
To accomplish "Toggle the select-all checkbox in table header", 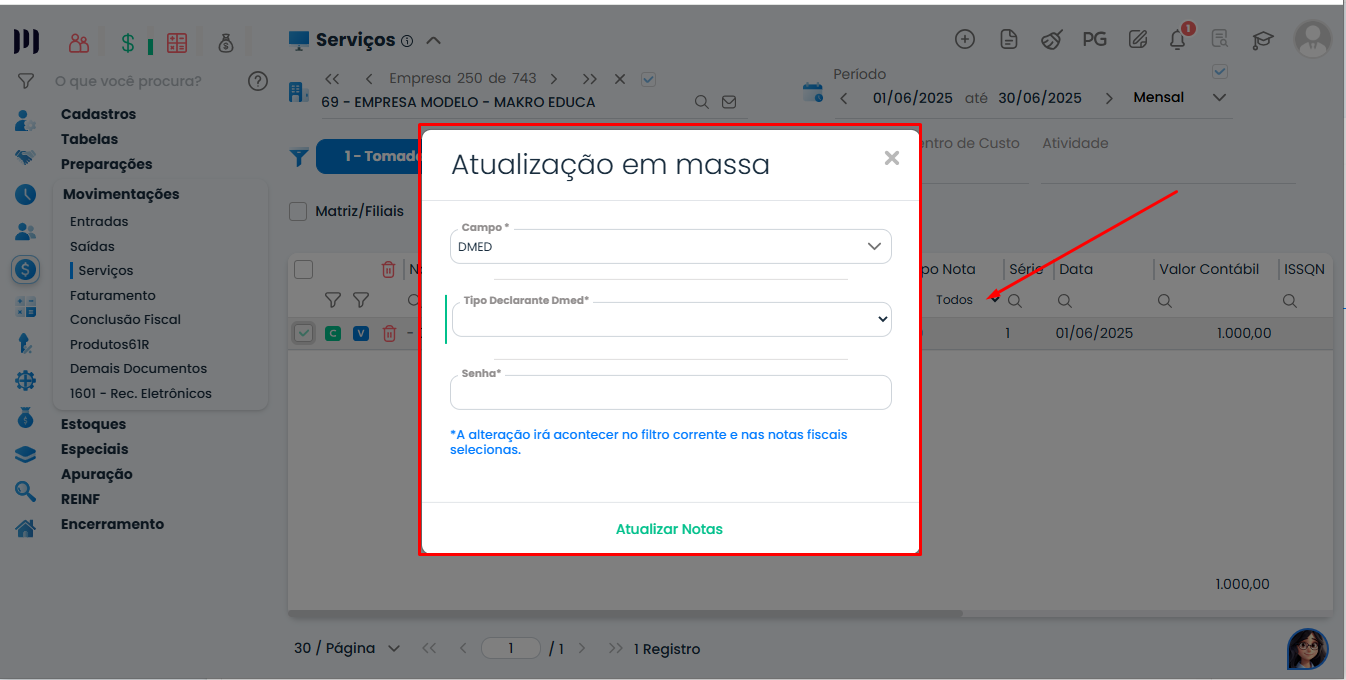I will coord(304,269).
